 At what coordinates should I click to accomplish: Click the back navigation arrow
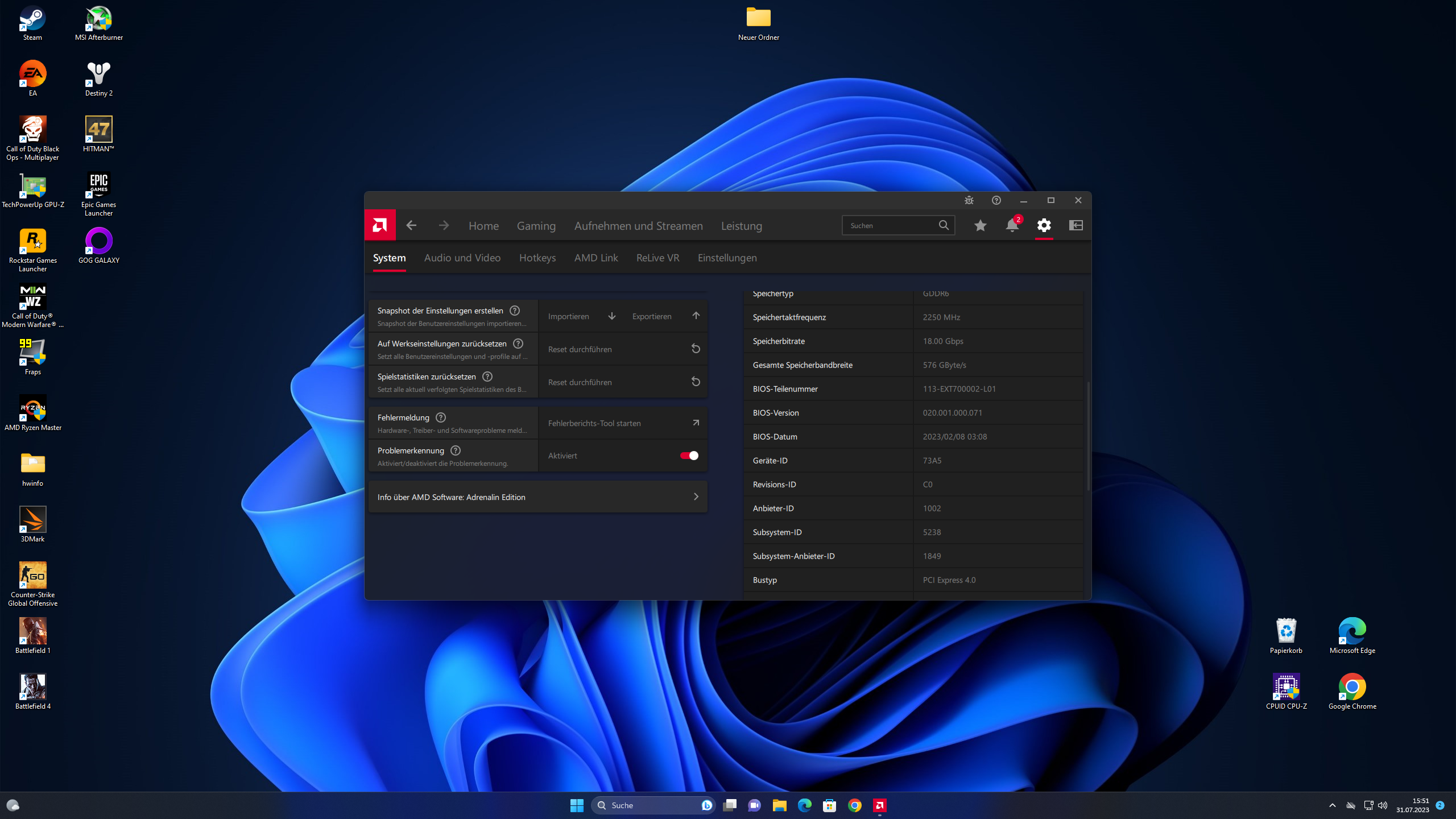click(411, 225)
